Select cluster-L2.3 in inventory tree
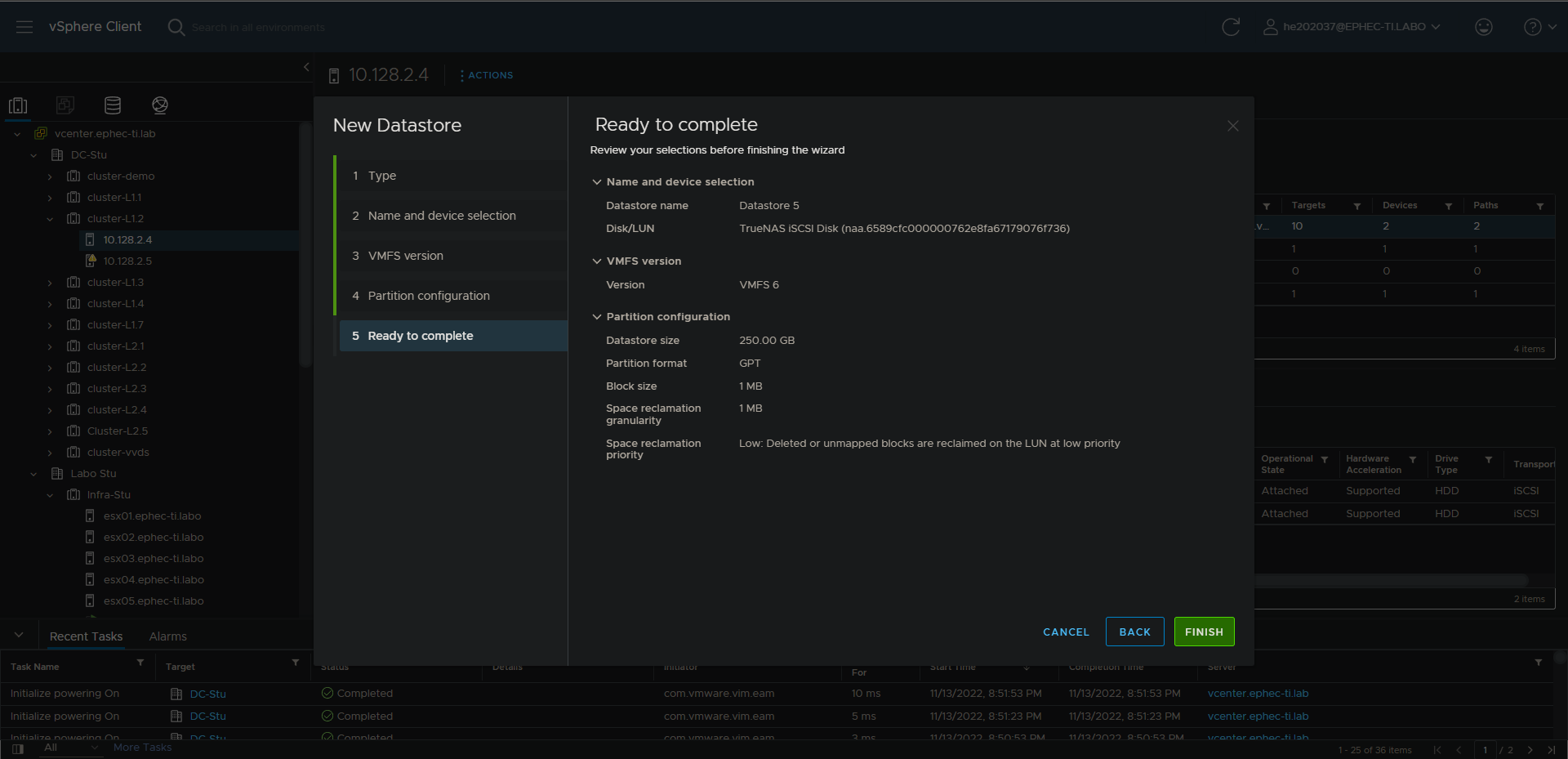The width and height of the screenshot is (1568, 759). tap(117, 389)
